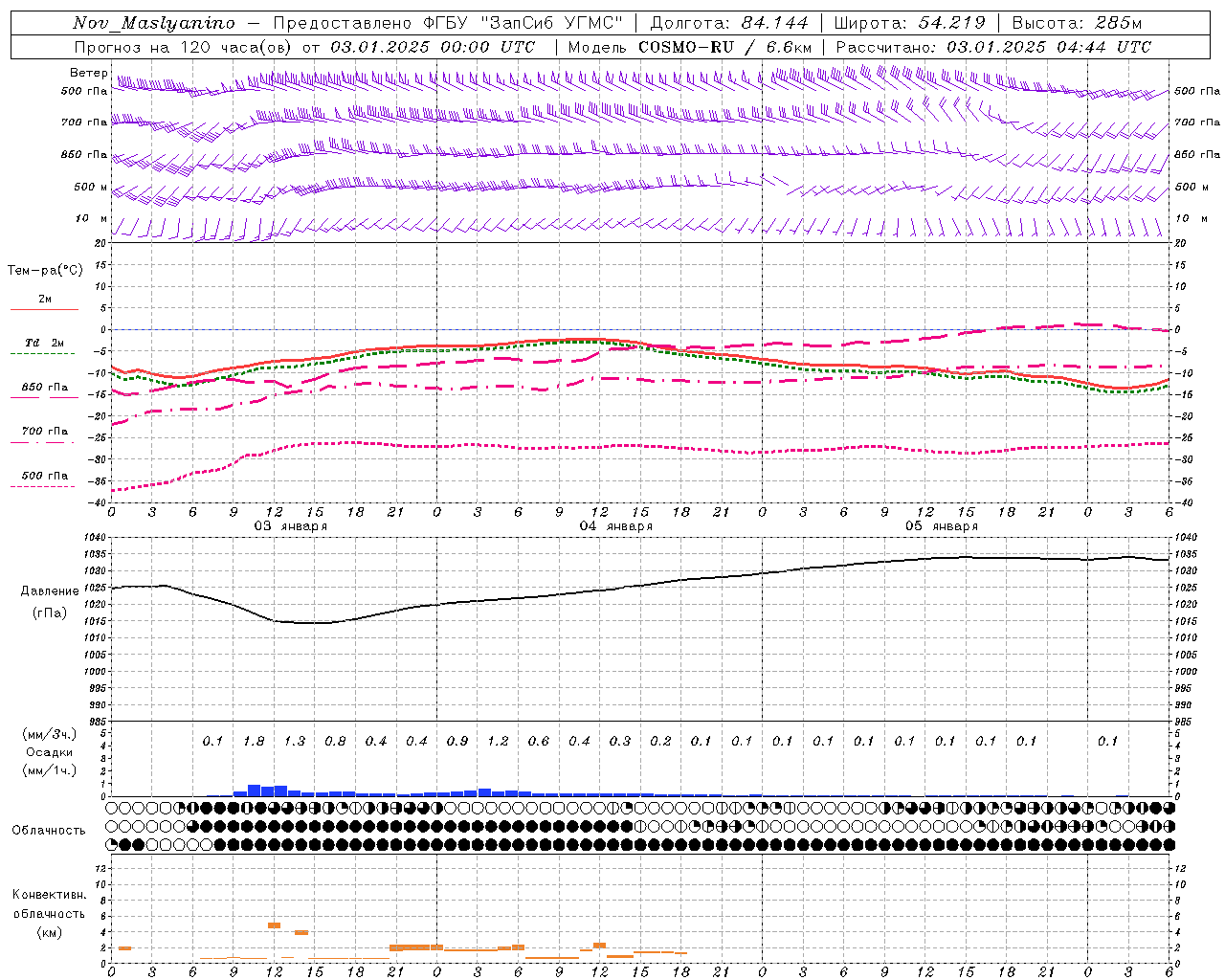Click the 1.8 precipitation value

tap(254, 741)
